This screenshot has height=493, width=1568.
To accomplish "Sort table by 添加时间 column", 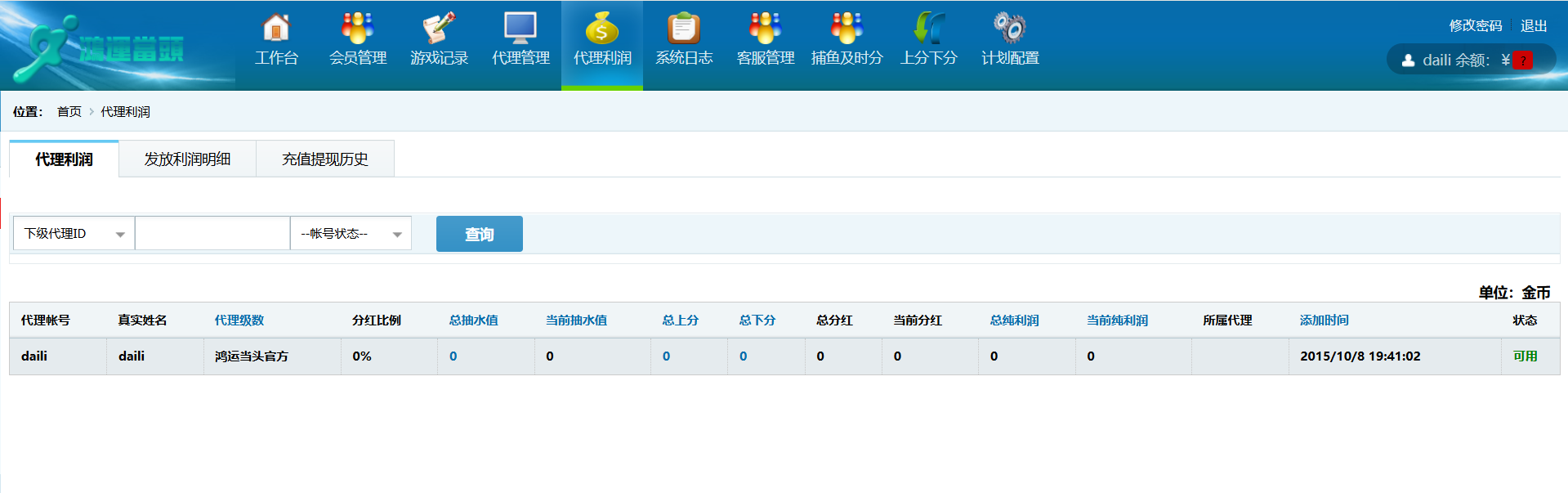I will point(1324,320).
